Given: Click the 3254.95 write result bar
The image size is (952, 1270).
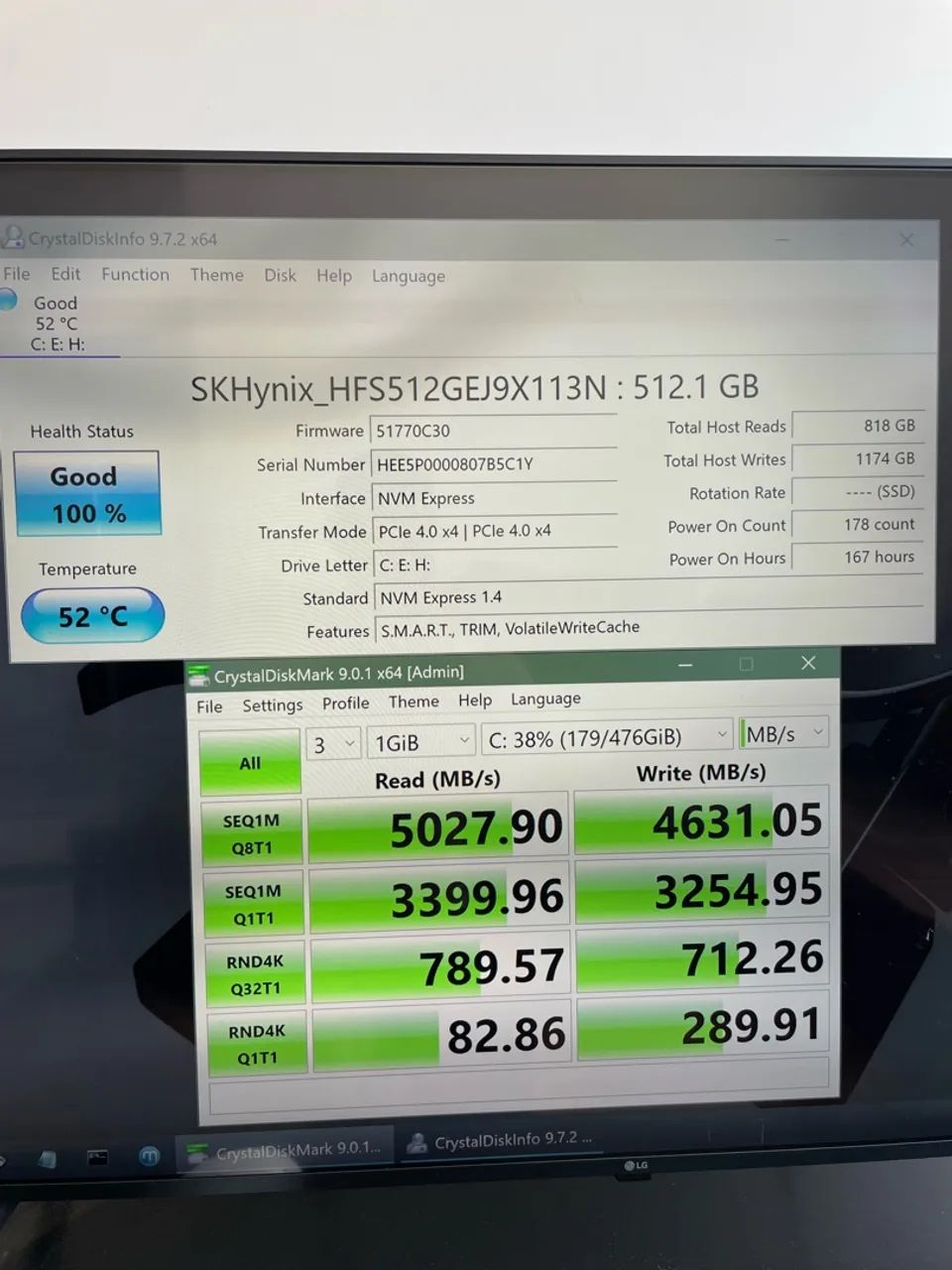Looking at the screenshot, I should click(x=702, y=890).
